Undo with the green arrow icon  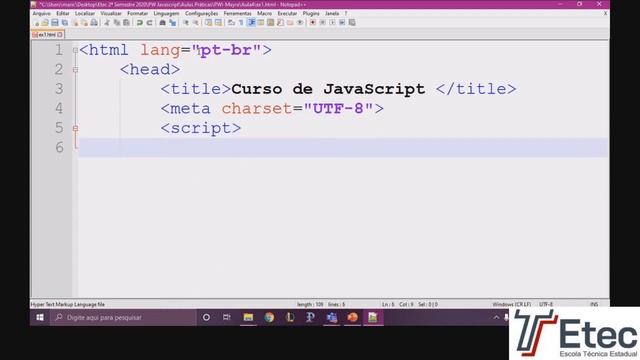pos(139,23)
